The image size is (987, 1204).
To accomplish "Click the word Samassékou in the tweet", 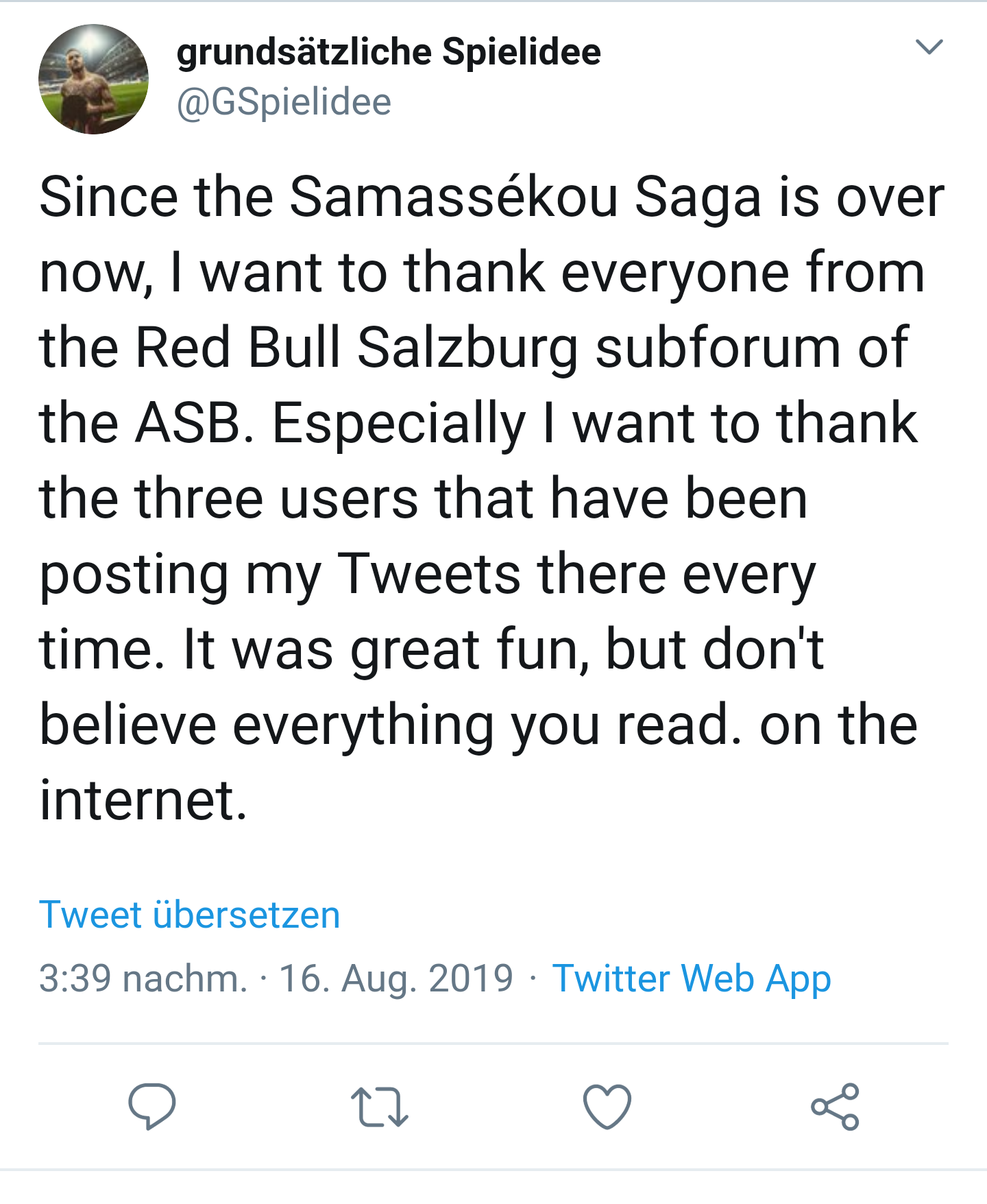I will point(454,197).
